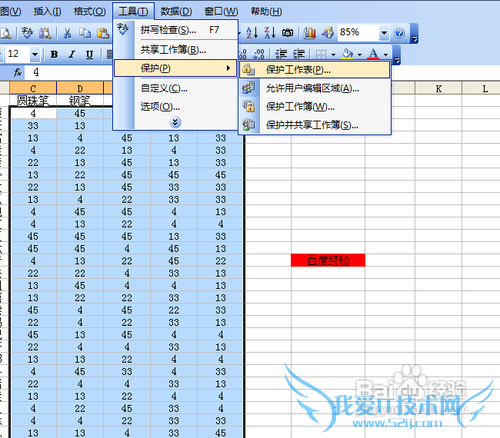Expand the Tools menu with chevrons
Screen dimensions: 500x438
pos(175,122)
